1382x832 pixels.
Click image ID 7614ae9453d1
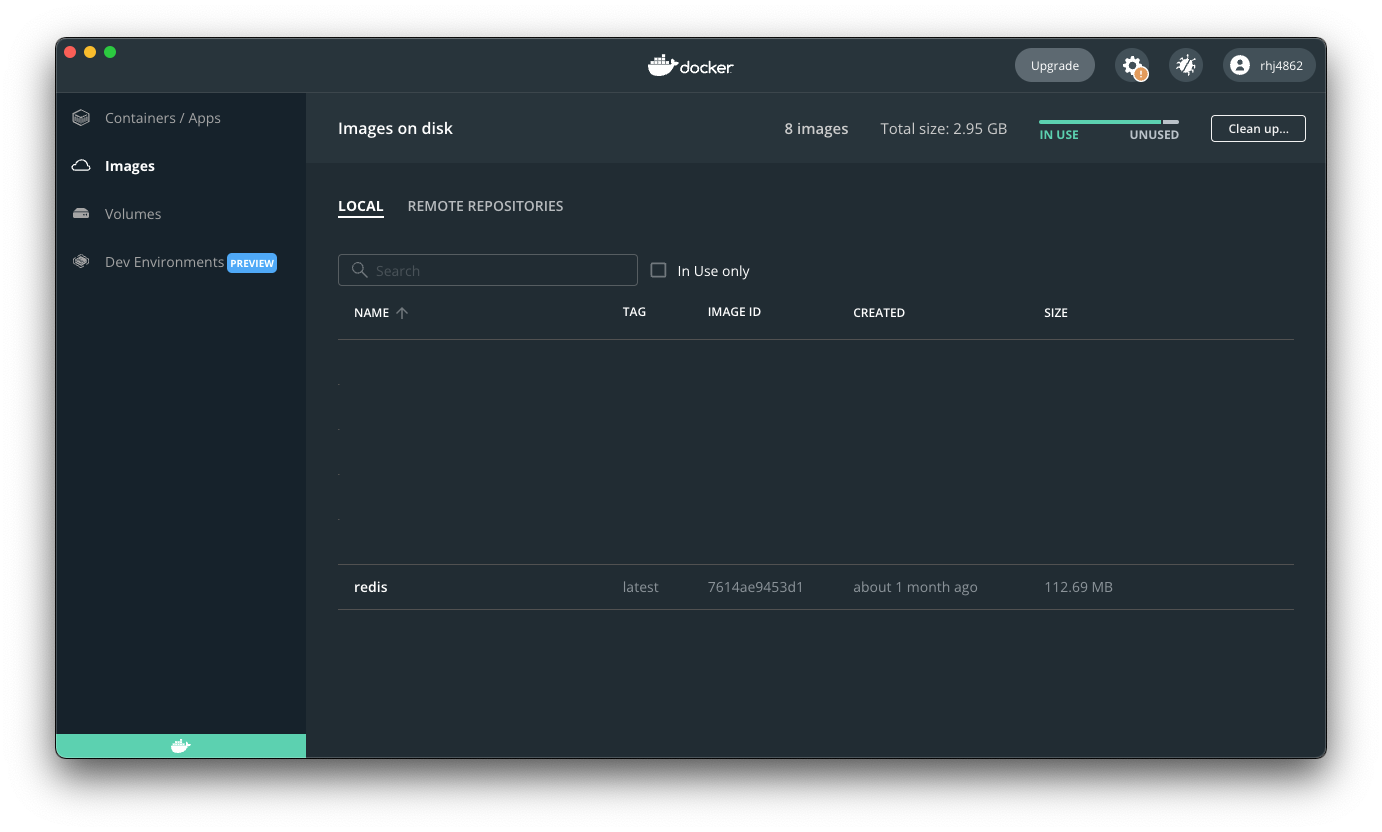[755, 587]
